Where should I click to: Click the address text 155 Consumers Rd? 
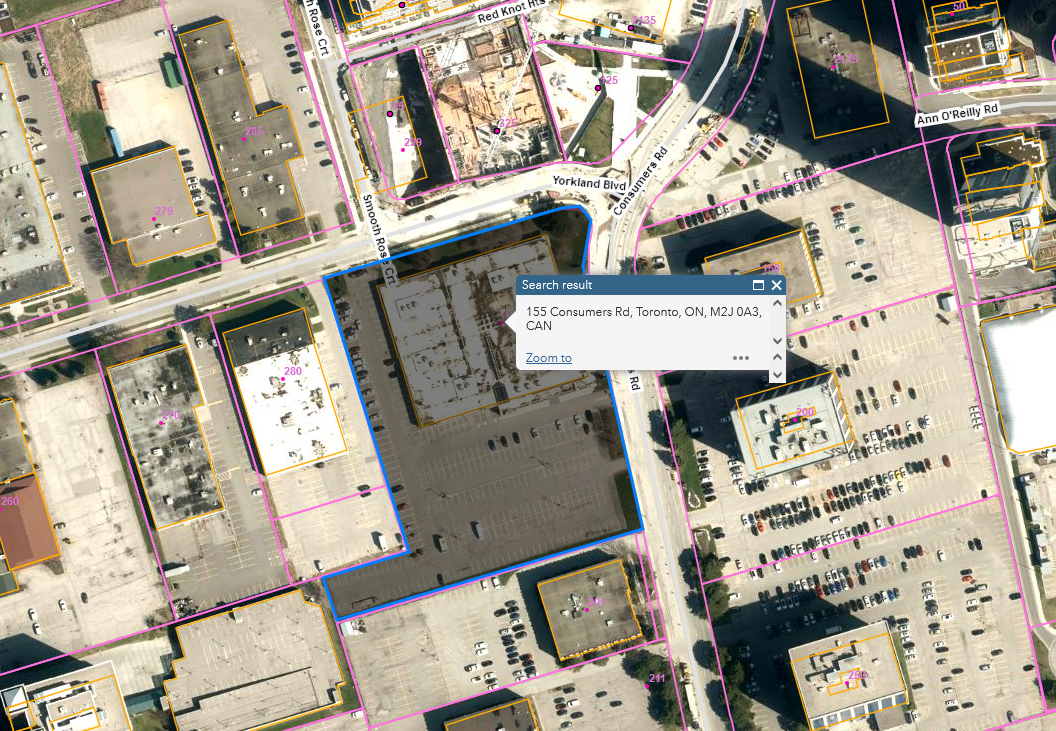(x=579, y=312)
